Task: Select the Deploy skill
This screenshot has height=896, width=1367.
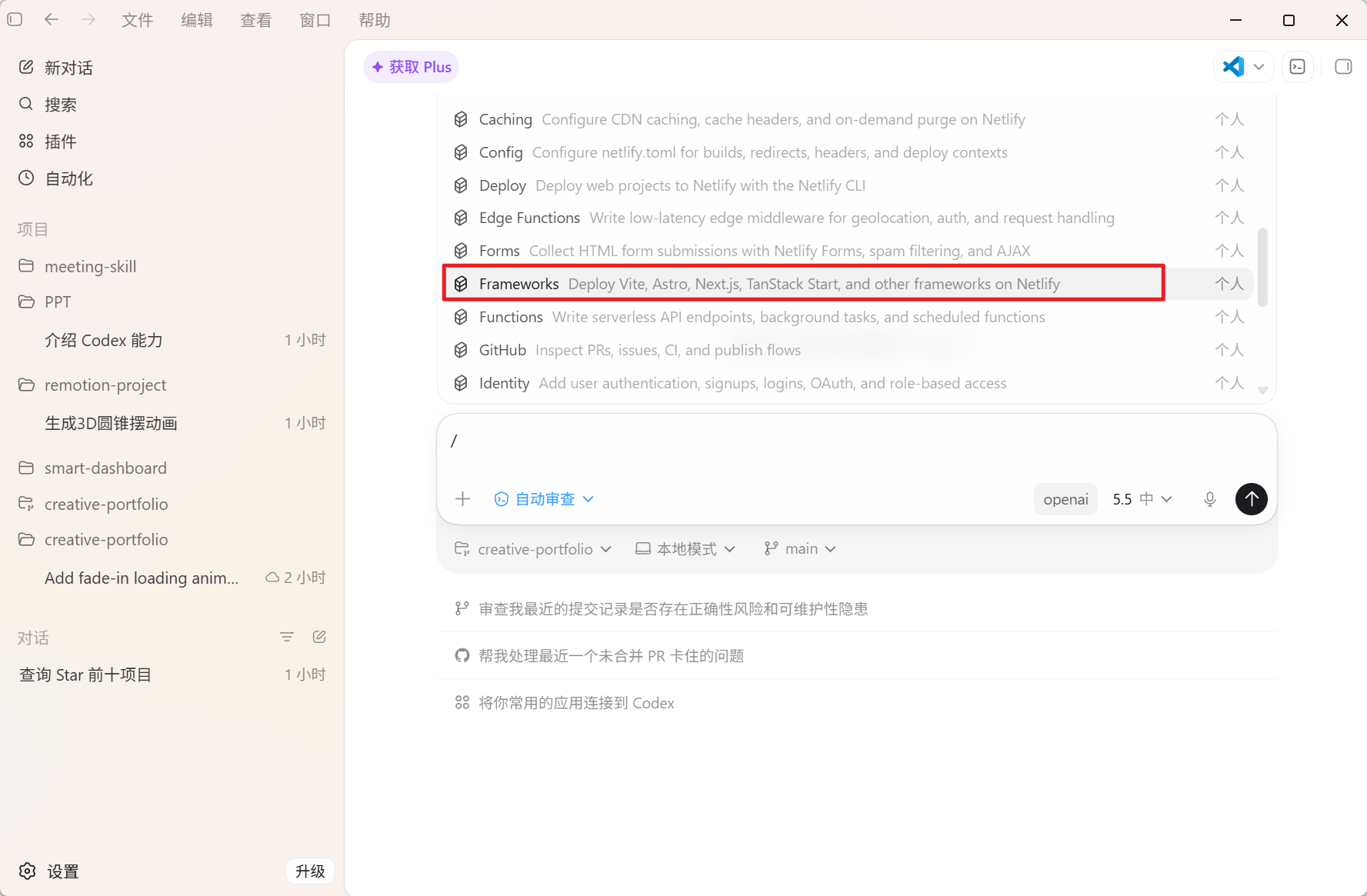Action: [849, 185]
